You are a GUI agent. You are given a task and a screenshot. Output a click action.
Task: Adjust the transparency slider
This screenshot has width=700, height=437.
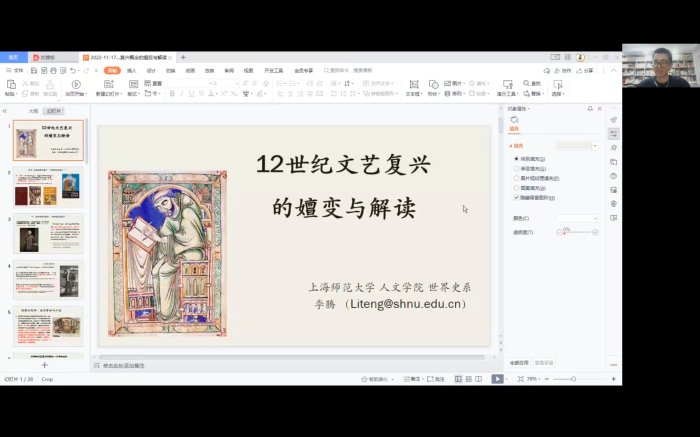pyautogui.click(x=577, y=232)
